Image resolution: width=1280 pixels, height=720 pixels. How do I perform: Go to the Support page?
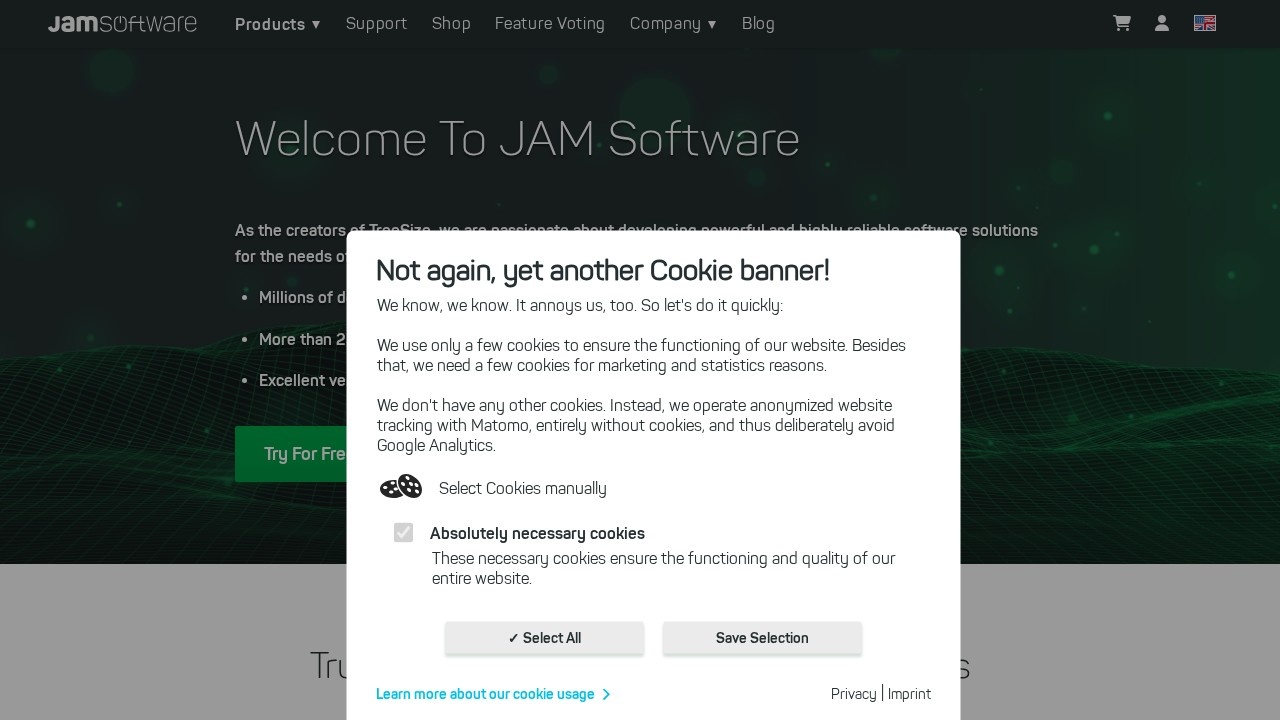pos(376,24)
